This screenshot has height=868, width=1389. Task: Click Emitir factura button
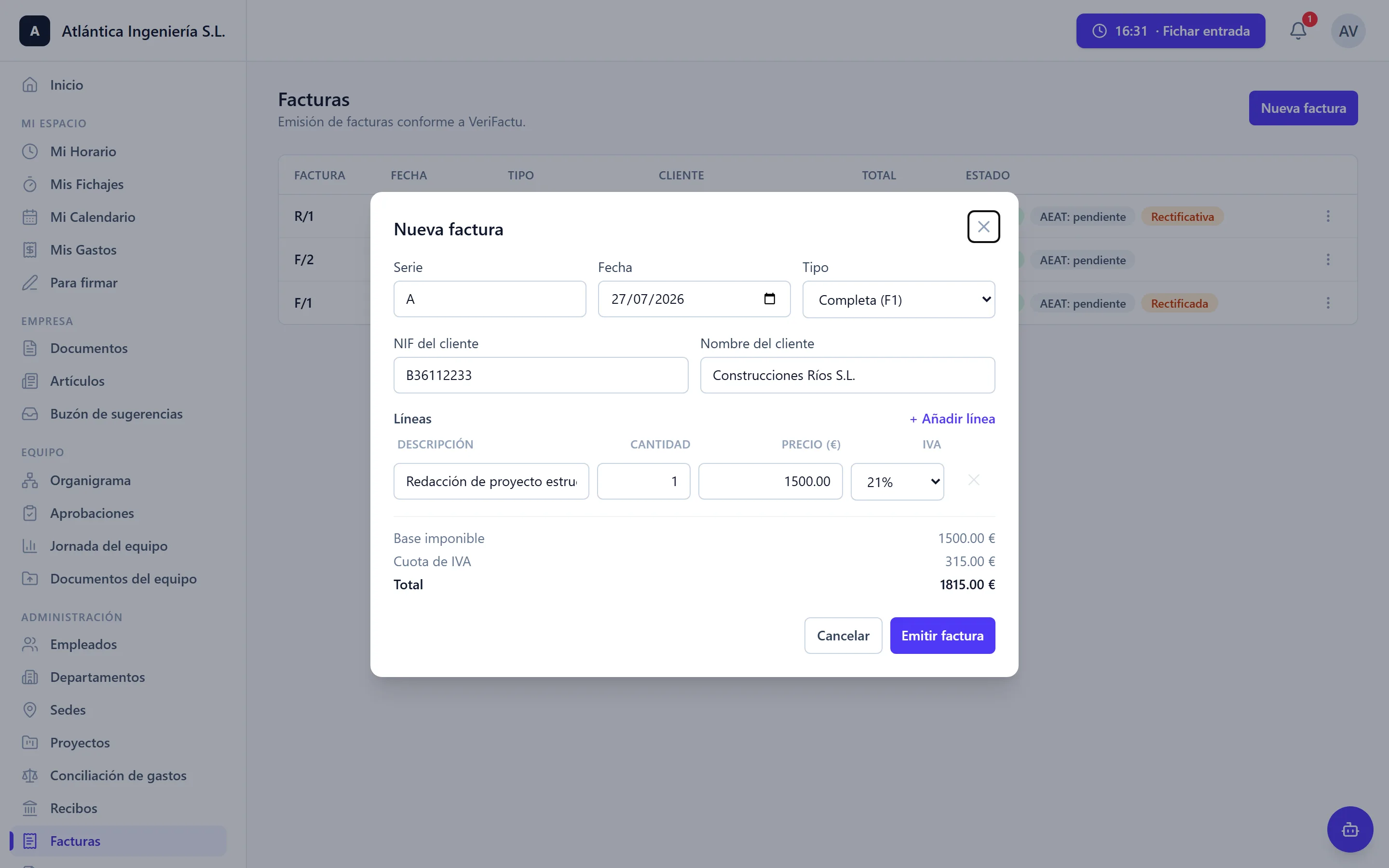point(942,636)
